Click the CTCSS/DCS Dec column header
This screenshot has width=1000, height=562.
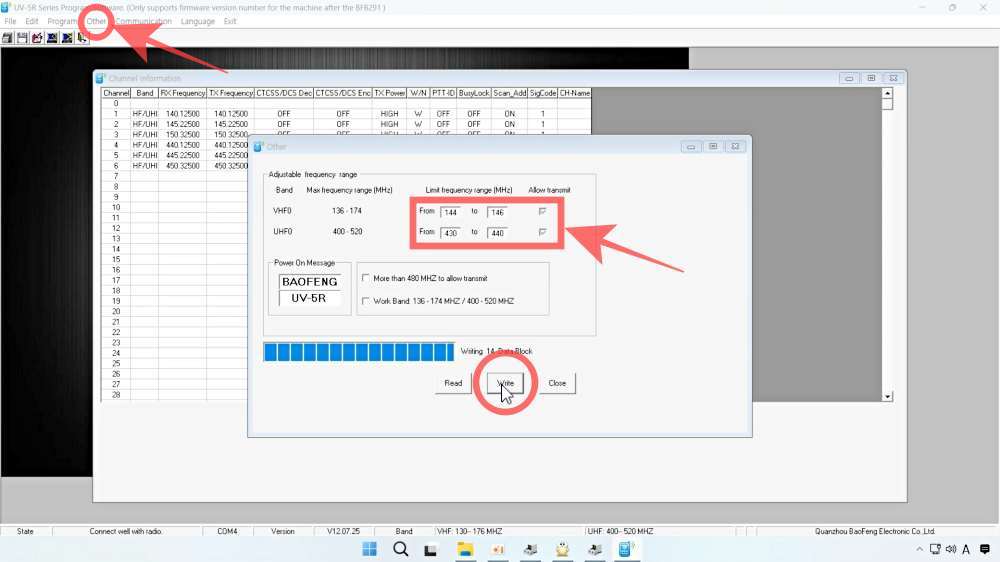284,93
